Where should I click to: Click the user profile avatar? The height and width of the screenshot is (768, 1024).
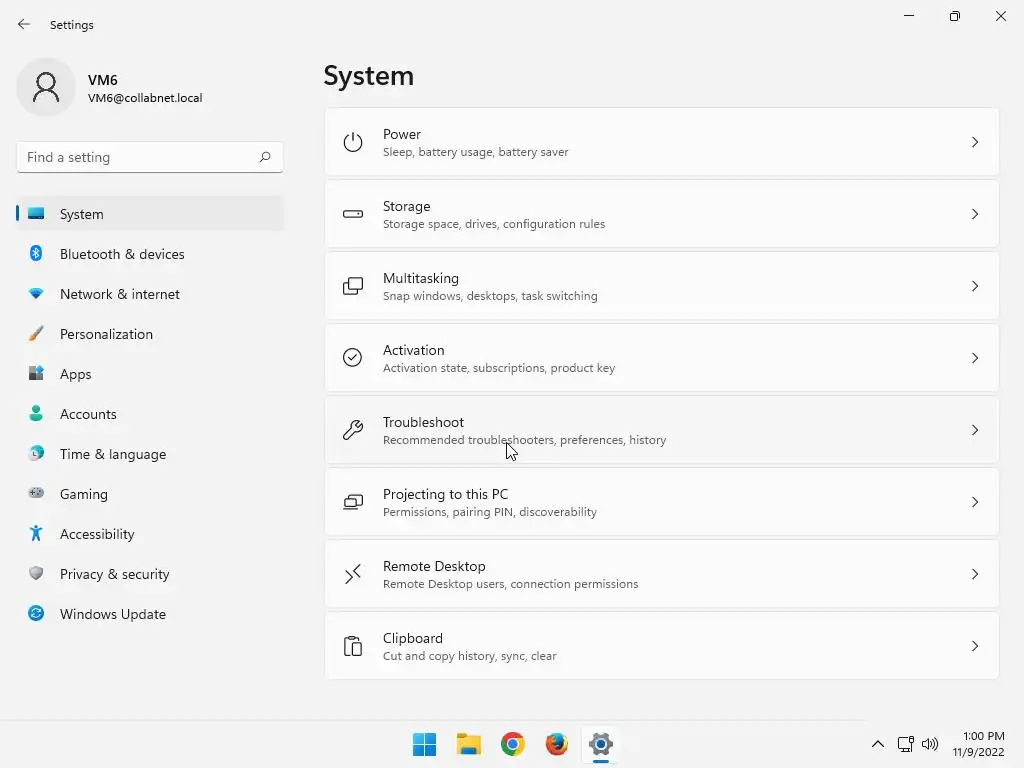[x=46, y=87]
